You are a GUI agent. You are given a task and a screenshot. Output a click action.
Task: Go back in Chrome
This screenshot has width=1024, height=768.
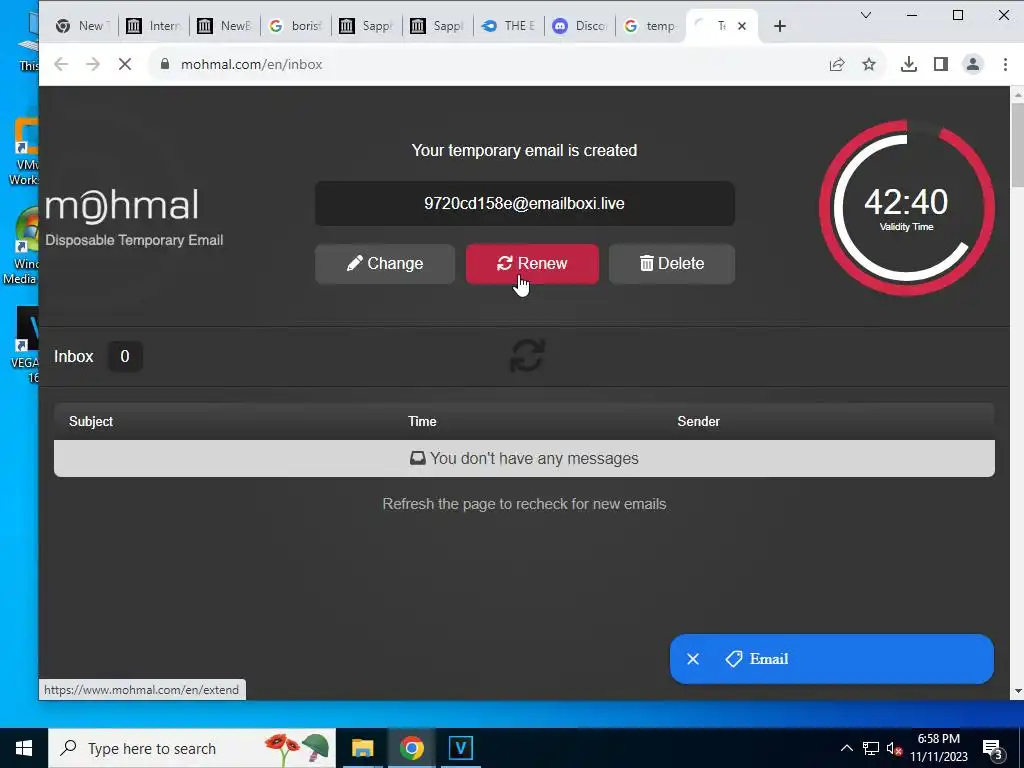point(61,64)
